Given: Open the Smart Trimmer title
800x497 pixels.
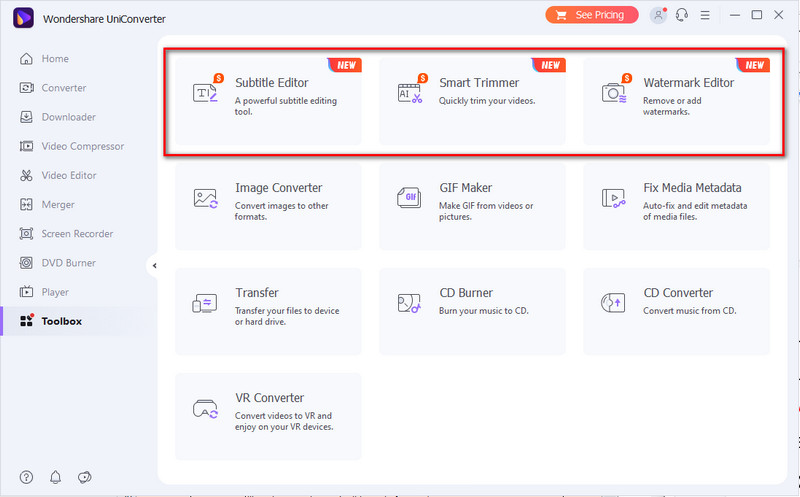Looking at the screenshot, I should tap(479, 83).
